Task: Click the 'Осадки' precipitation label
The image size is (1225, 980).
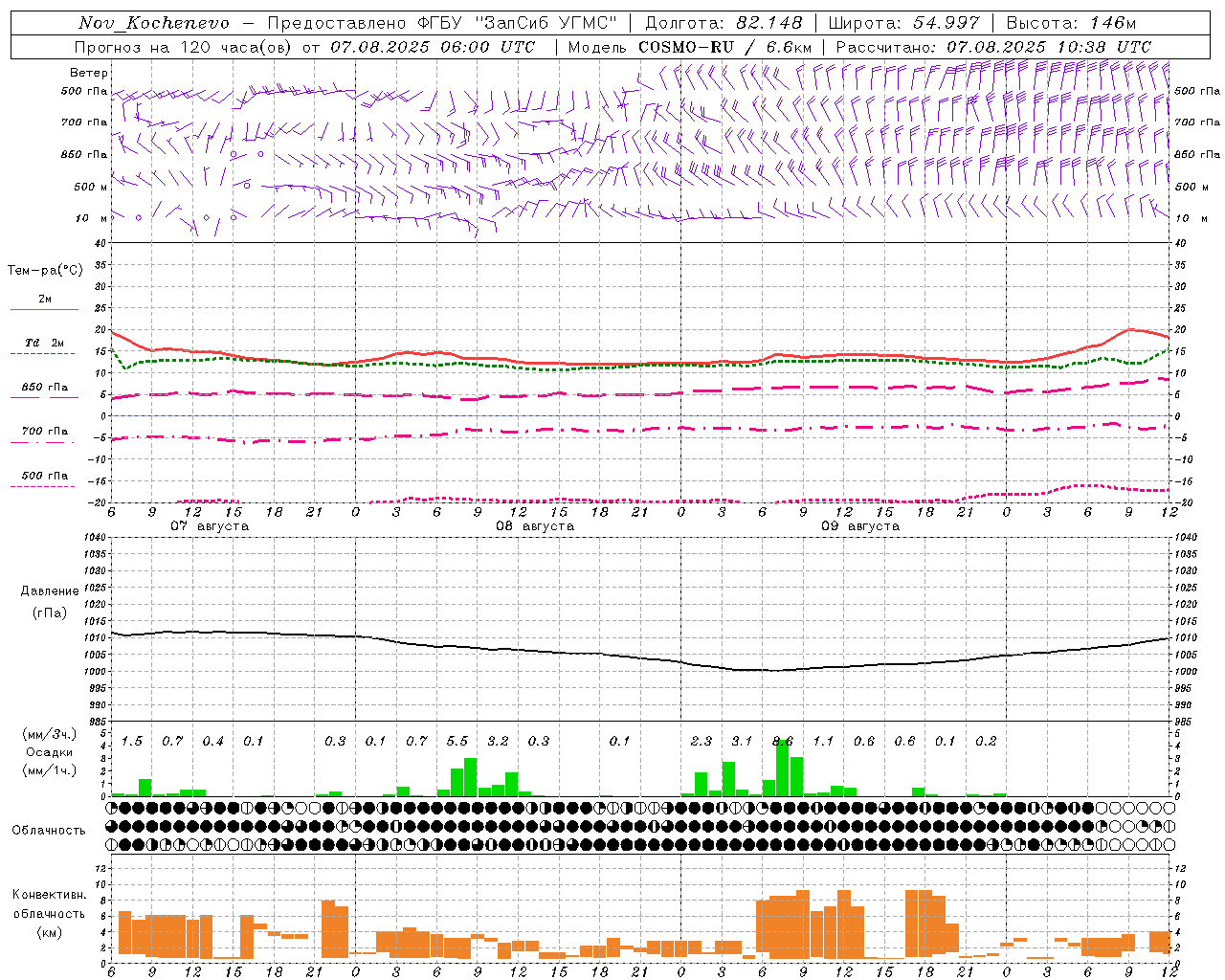Action: click(49, 752)
